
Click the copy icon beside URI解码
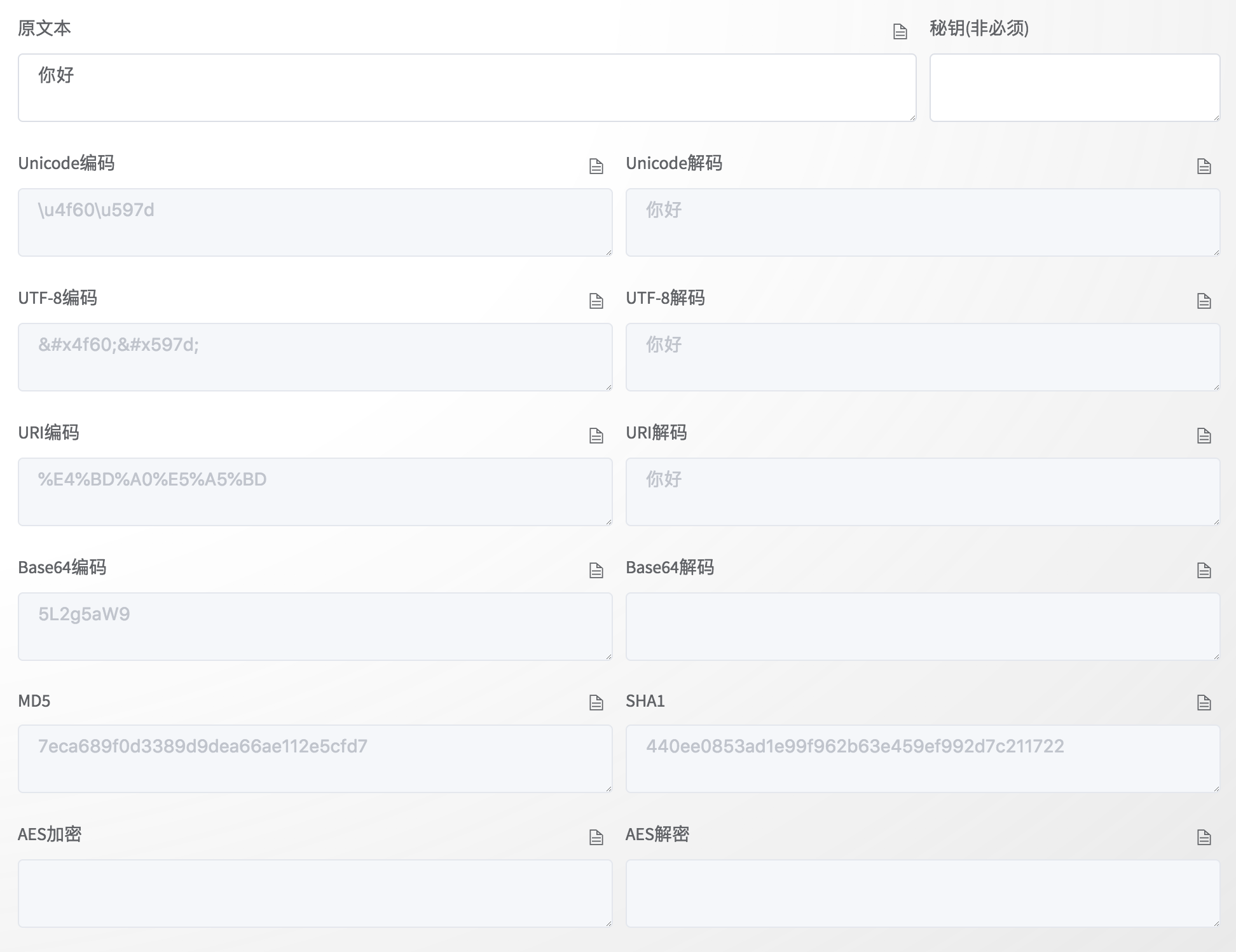click(1204, 436)
